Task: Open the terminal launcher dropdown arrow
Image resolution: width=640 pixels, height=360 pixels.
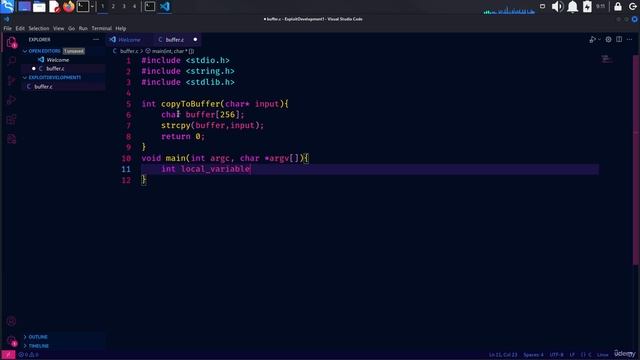Action: (x=92, y=7)
